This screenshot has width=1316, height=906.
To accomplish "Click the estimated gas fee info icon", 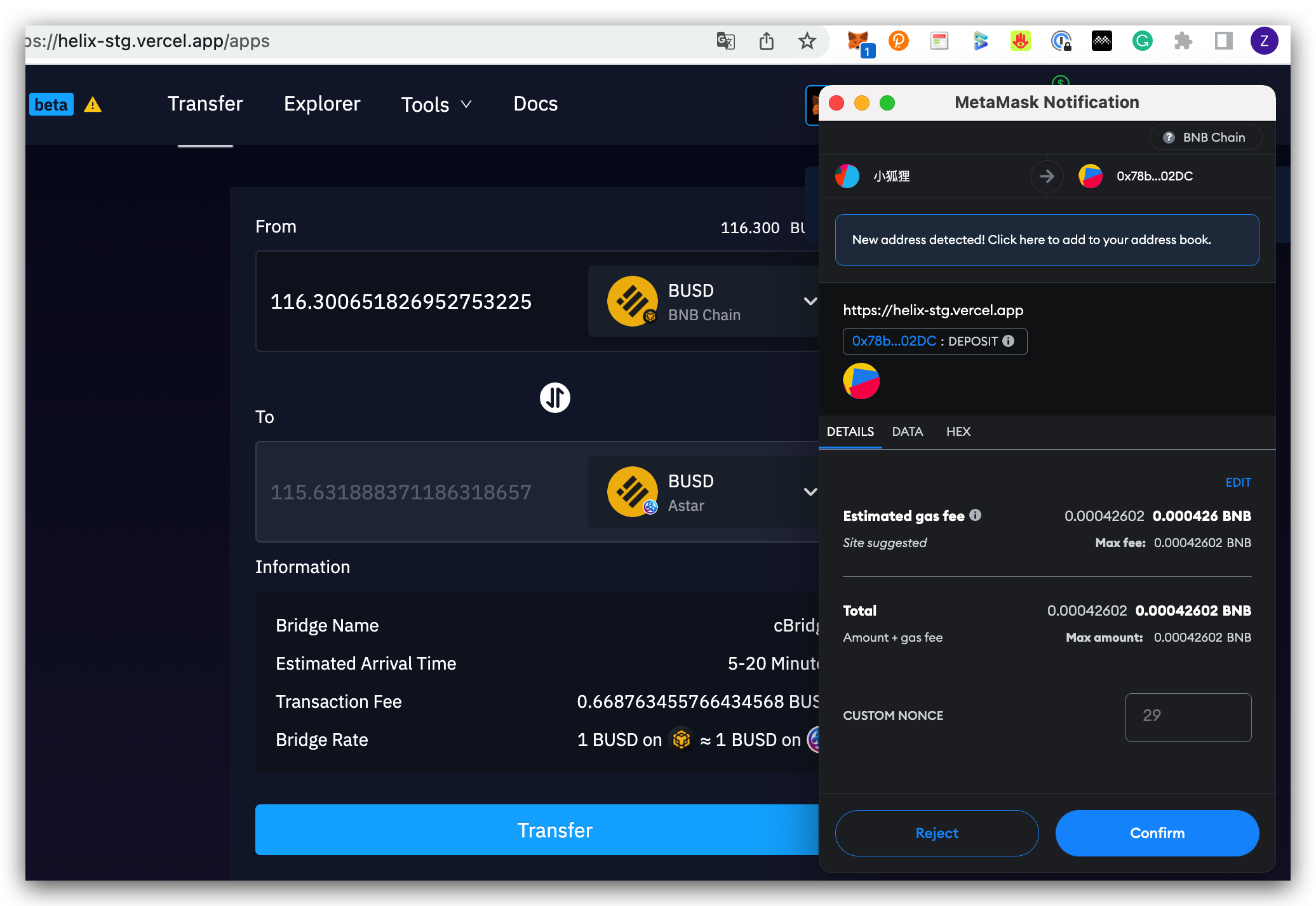I will pyautogui.click(x=976, y=515).
